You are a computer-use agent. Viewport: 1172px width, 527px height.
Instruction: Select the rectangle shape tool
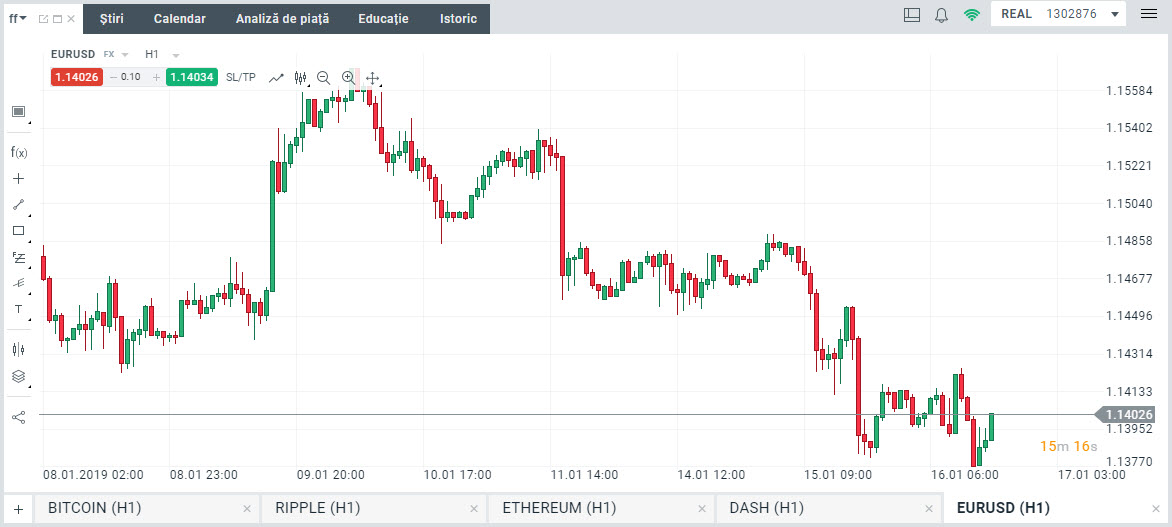click(x=18, y=231)
